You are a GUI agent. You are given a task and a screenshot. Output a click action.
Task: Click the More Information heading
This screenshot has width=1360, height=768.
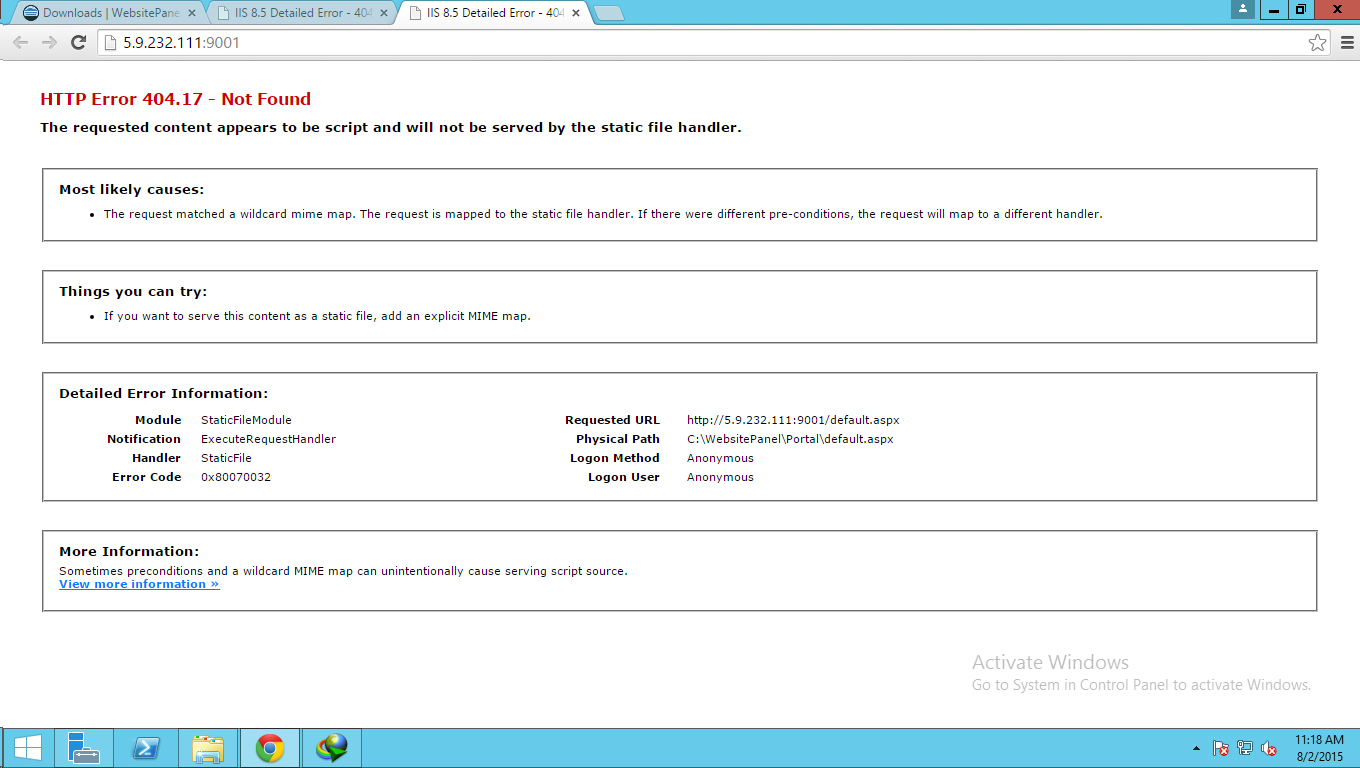[129, 552]
